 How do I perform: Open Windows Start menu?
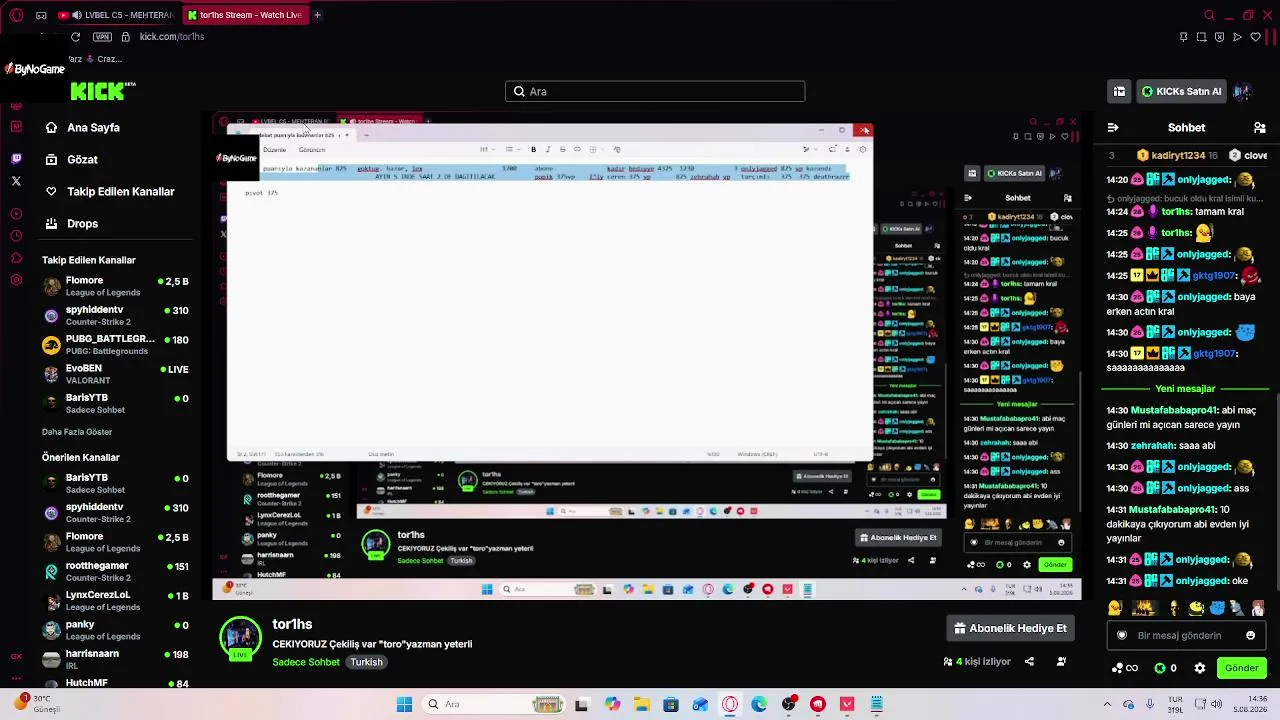[x=404, y=704]
